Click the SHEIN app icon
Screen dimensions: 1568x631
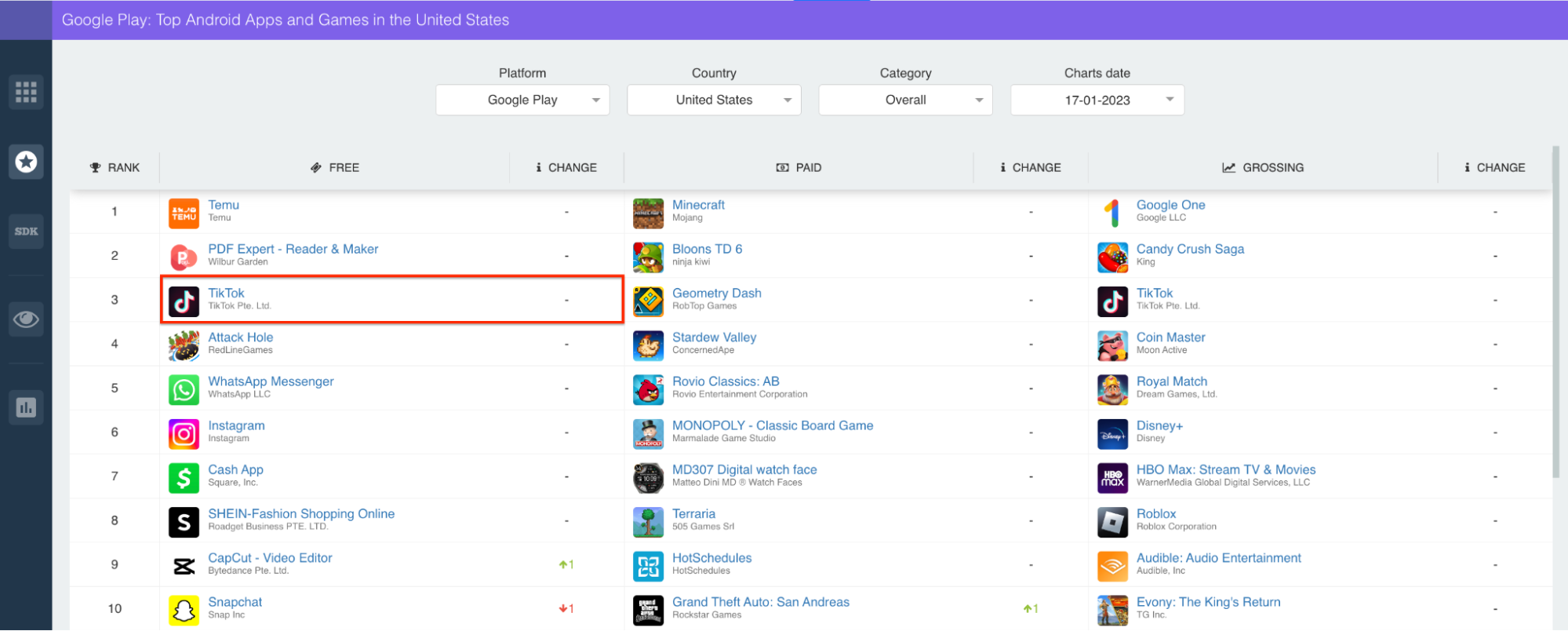[x=184, y=522]
